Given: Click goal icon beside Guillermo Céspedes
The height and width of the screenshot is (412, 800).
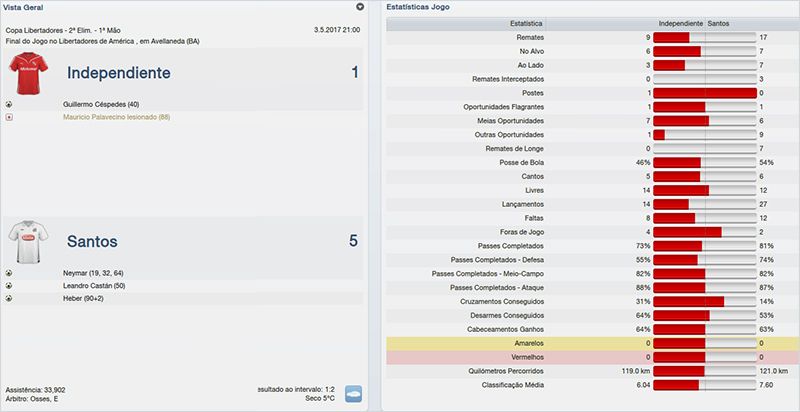Looking at the screenshot, I should coord(9,104).
